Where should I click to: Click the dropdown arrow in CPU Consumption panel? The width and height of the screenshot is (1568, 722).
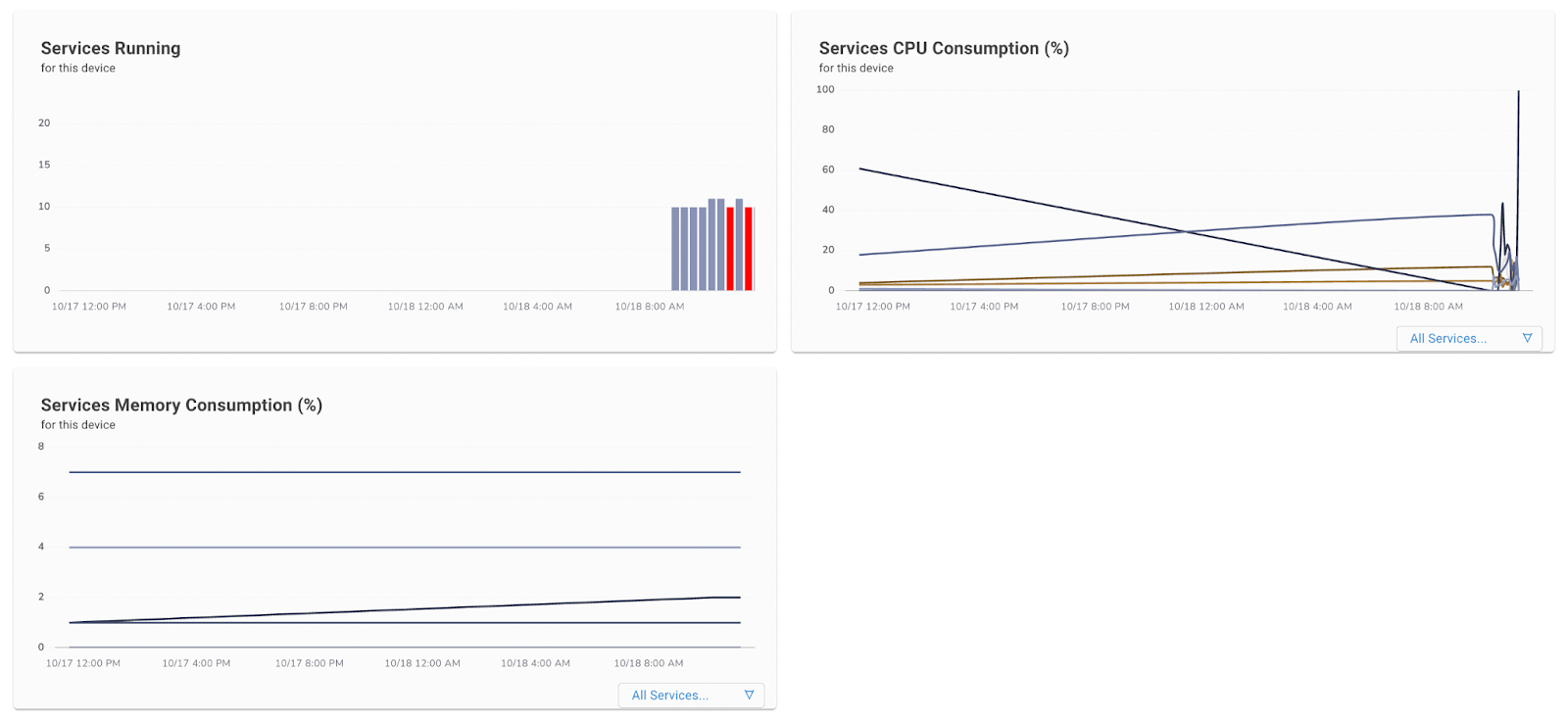click(1527, 338)
